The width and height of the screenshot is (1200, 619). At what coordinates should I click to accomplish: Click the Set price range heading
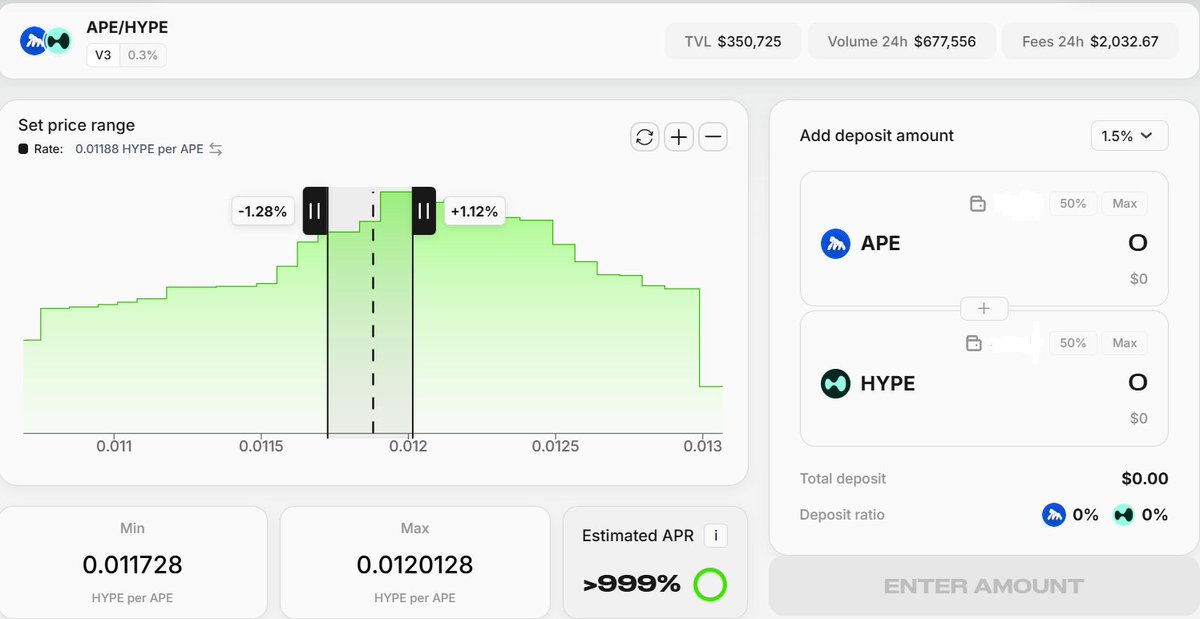click(x=76, y=125)
